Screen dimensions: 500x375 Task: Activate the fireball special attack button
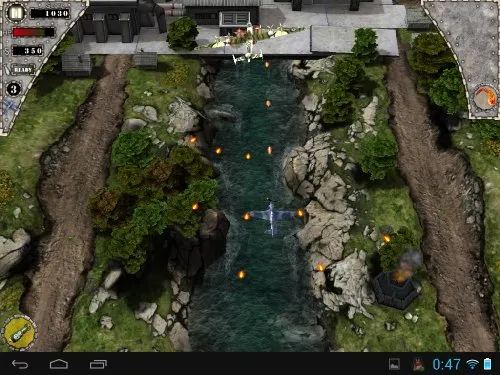(x=485, y=99)
